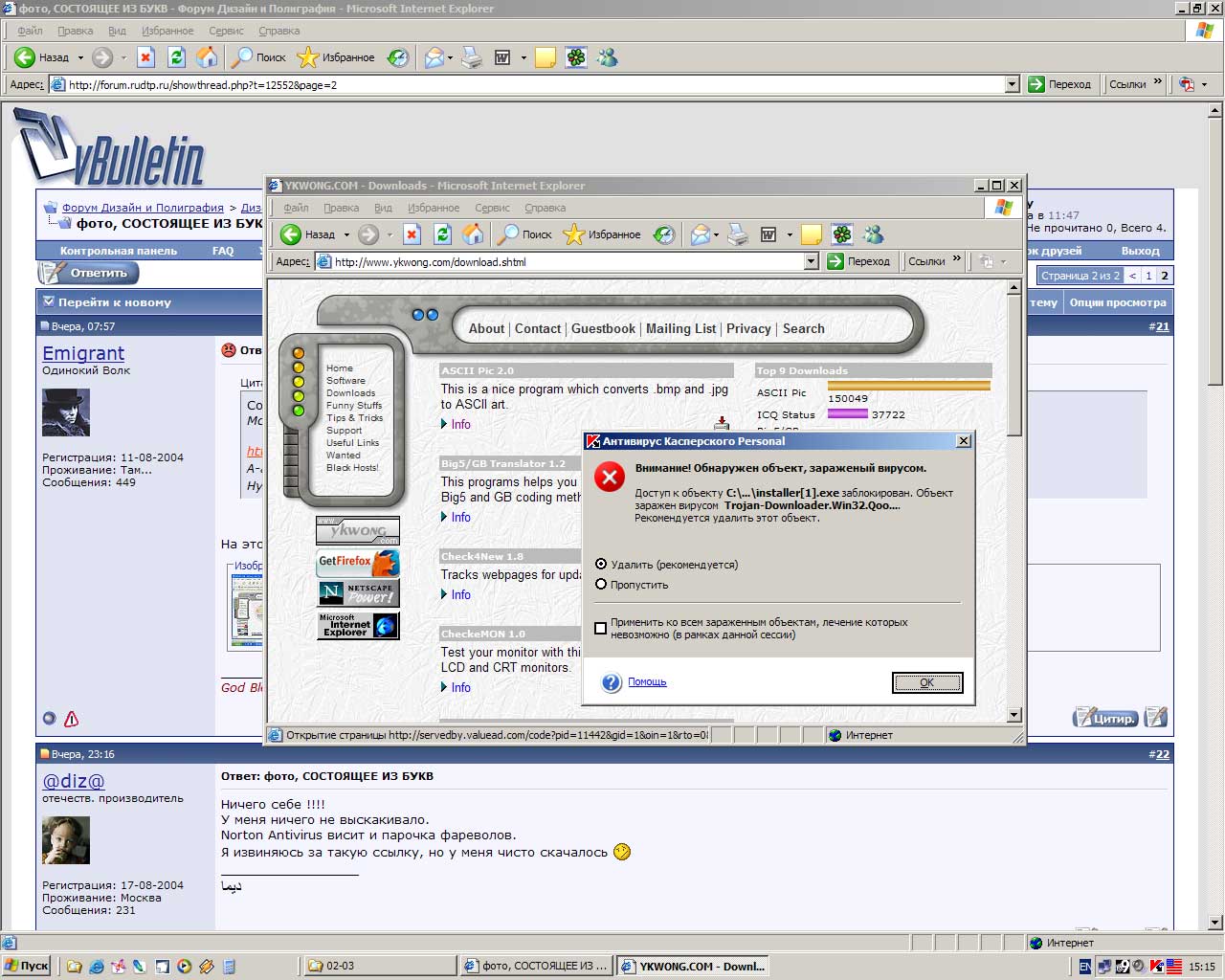Open Favorites star in main forum window toolbar
The width and height of the screenshot is (1225, 980).
point(336,57)
